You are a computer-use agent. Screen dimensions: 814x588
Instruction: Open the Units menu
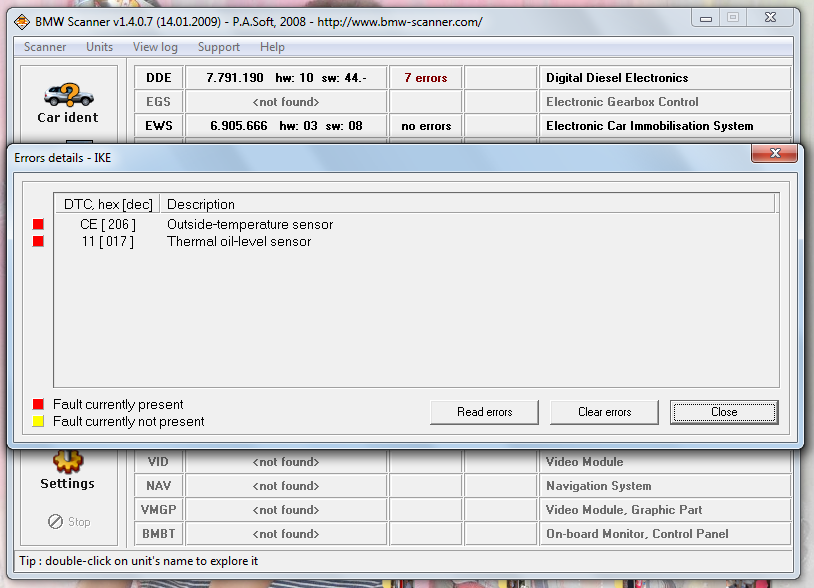coord(99,47)
